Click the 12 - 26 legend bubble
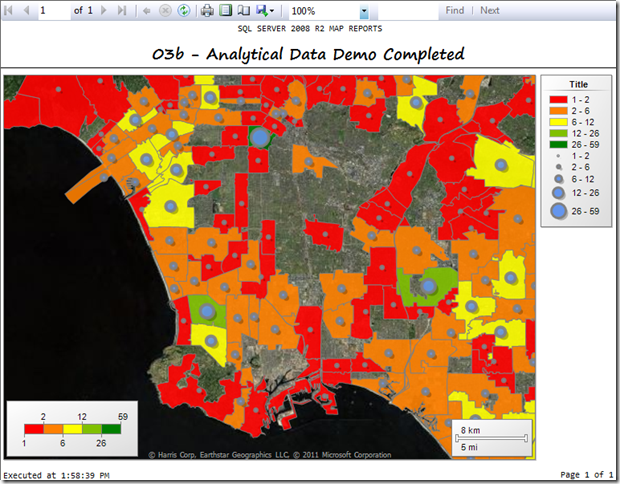Image resolution: width=620 pixels, height=484 pixels. [558, 193]
